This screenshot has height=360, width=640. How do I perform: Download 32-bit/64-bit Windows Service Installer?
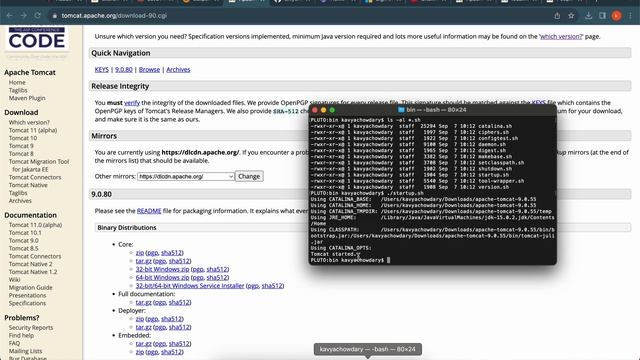pos(190,286)
